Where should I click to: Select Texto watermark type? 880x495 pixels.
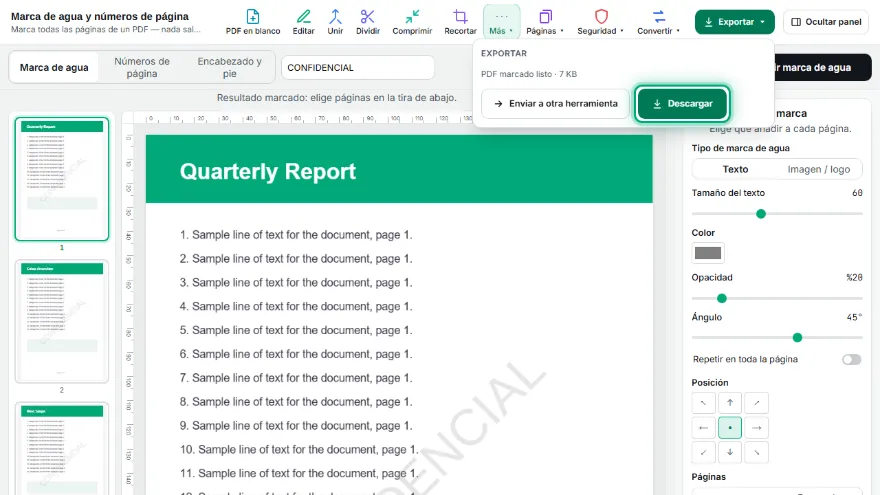point(735,169)
